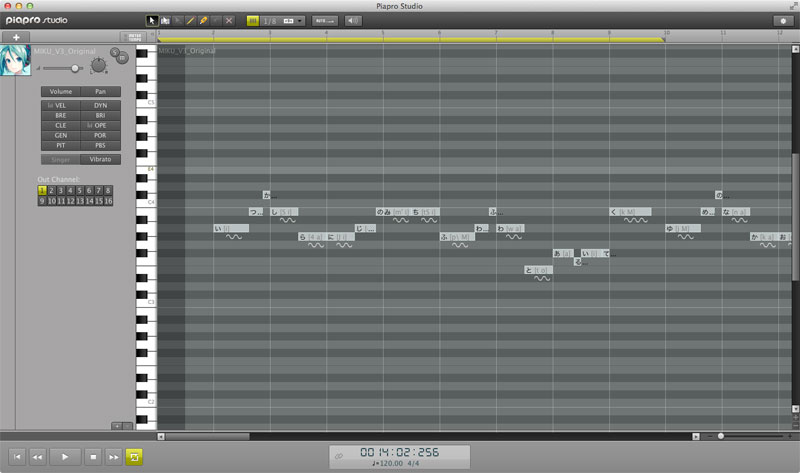Click the go-to-start transport button
Viewport: 800px width, 473px height.
point(17,457)
